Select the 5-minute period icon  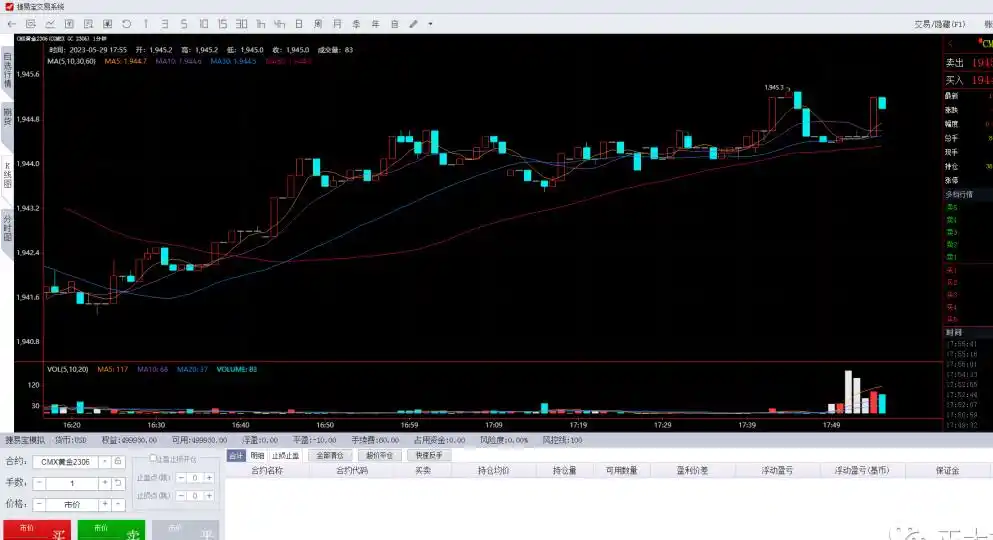184,24
